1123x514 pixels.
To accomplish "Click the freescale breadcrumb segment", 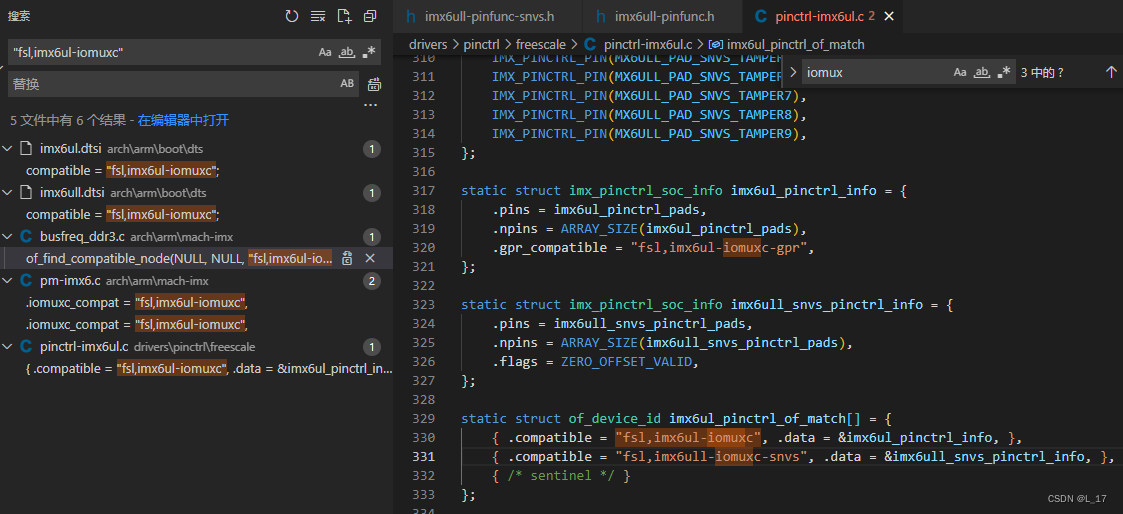I will point(542,44).
